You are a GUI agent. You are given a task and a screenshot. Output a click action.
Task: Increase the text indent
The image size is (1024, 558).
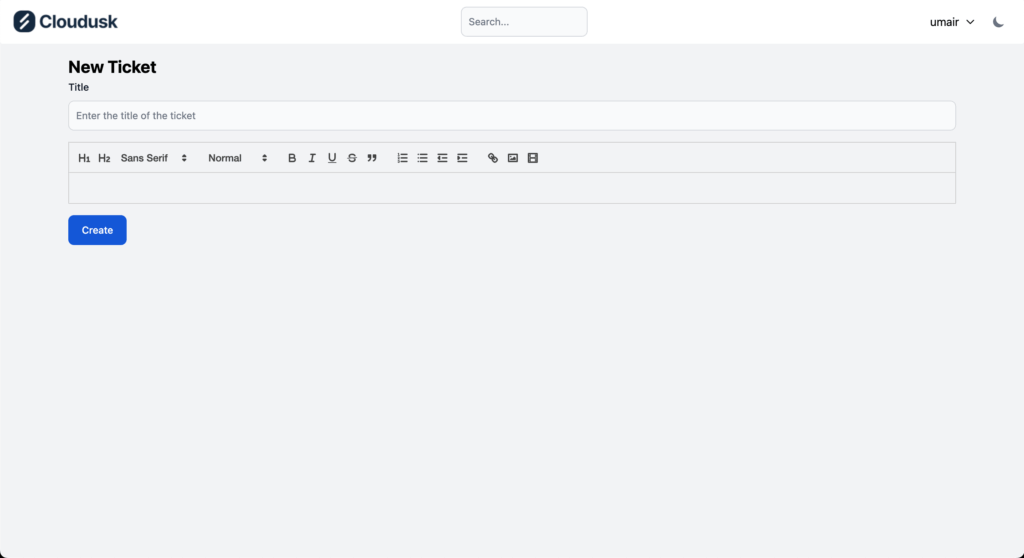click(x=462, y=158)
